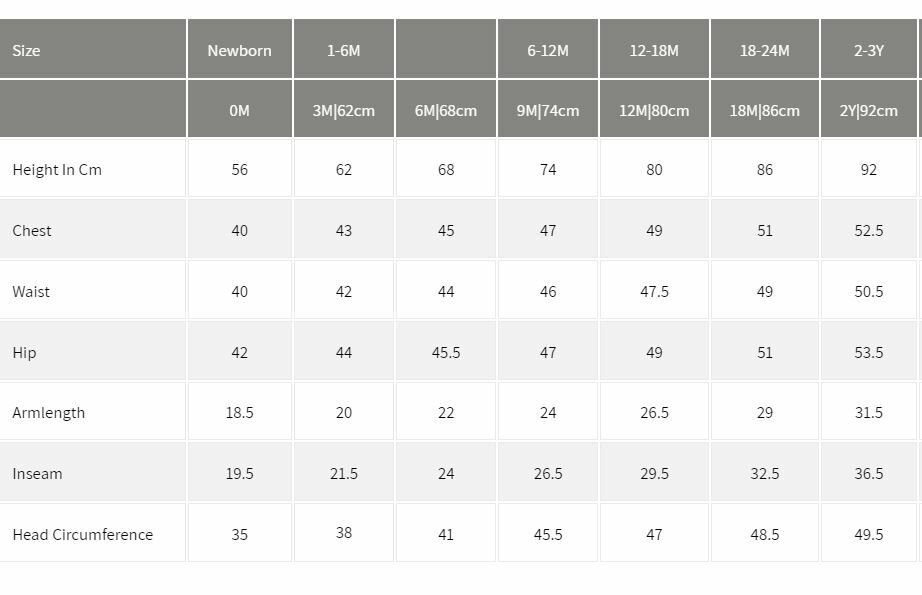The width and height of the screenshot is (922, 595).
Task: Click the 3M|62cm subheader cell
Action: [x=343, y=110]
